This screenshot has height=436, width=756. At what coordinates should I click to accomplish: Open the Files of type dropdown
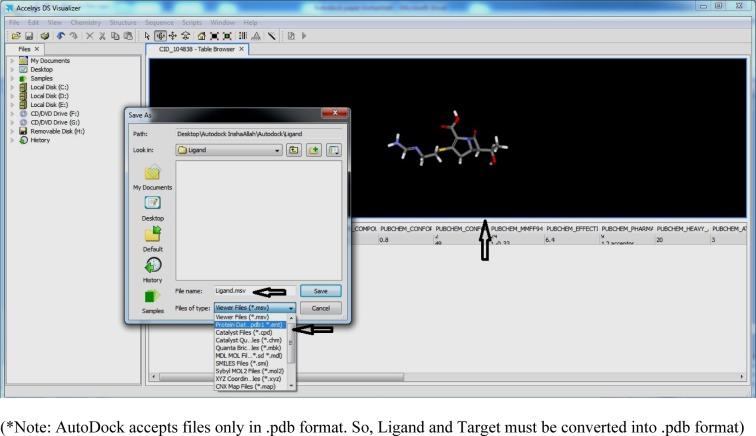click(255, 308)
